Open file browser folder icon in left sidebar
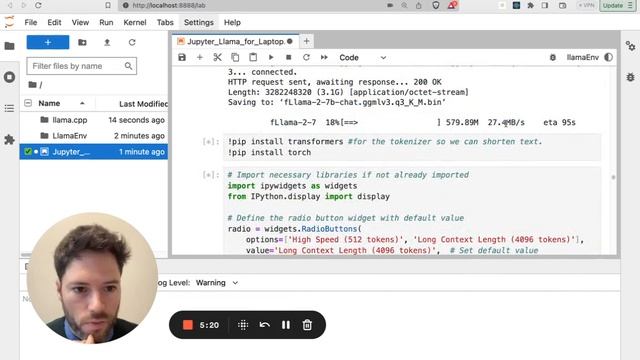The height and width of the screenshot is (360, 640). coord(9,46)
